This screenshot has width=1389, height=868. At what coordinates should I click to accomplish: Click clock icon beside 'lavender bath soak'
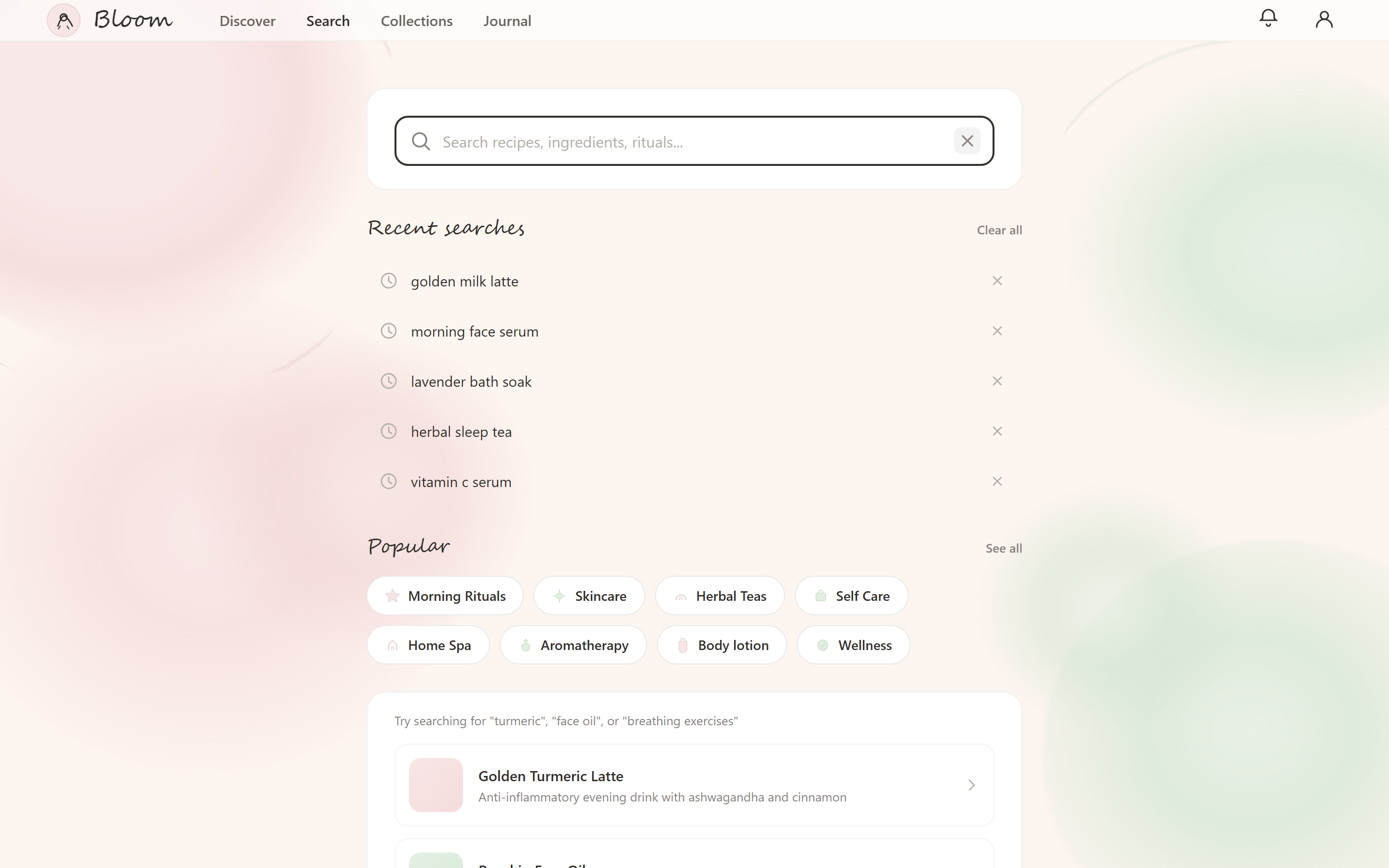coord(389,381)
